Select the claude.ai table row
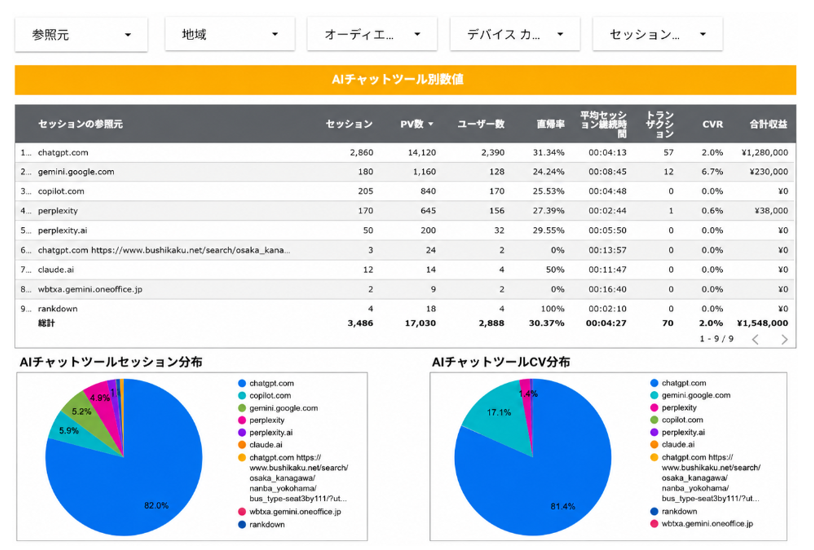The image size is (814, 550). point(405,270)
